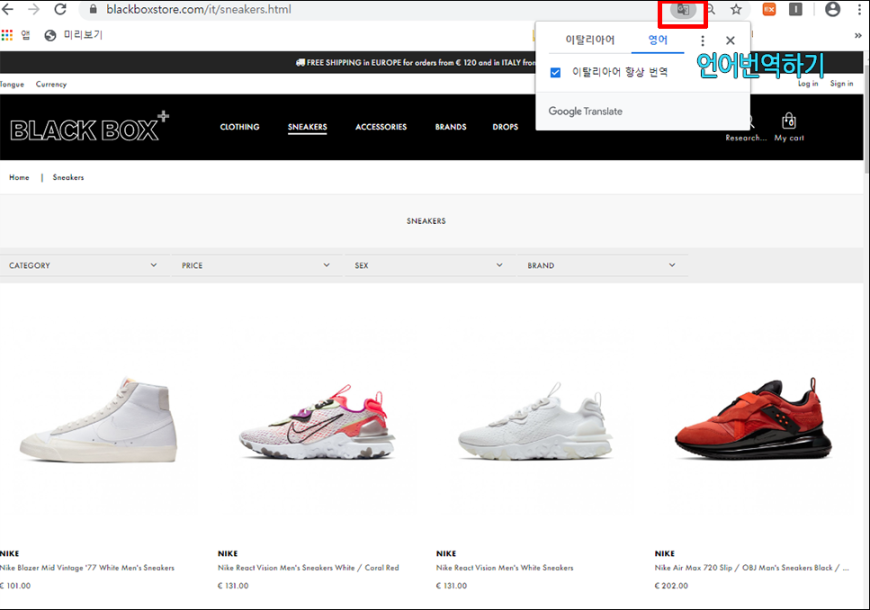Screen dimensions: 870x610
Task: Open the My cart shopping bag
Action: point(789,128)
